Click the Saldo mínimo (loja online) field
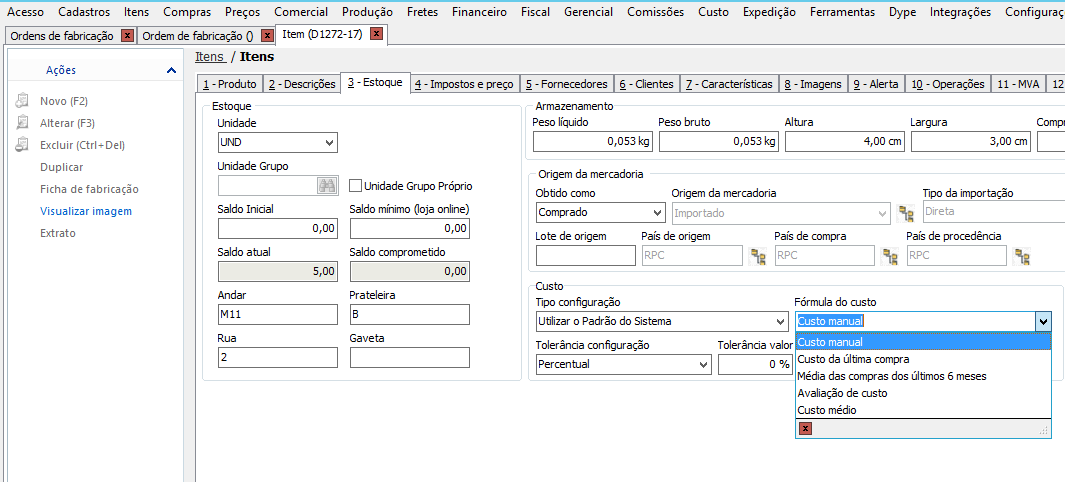The height and width of the screenshot is (482, 1065). click(x=410, y=229)
